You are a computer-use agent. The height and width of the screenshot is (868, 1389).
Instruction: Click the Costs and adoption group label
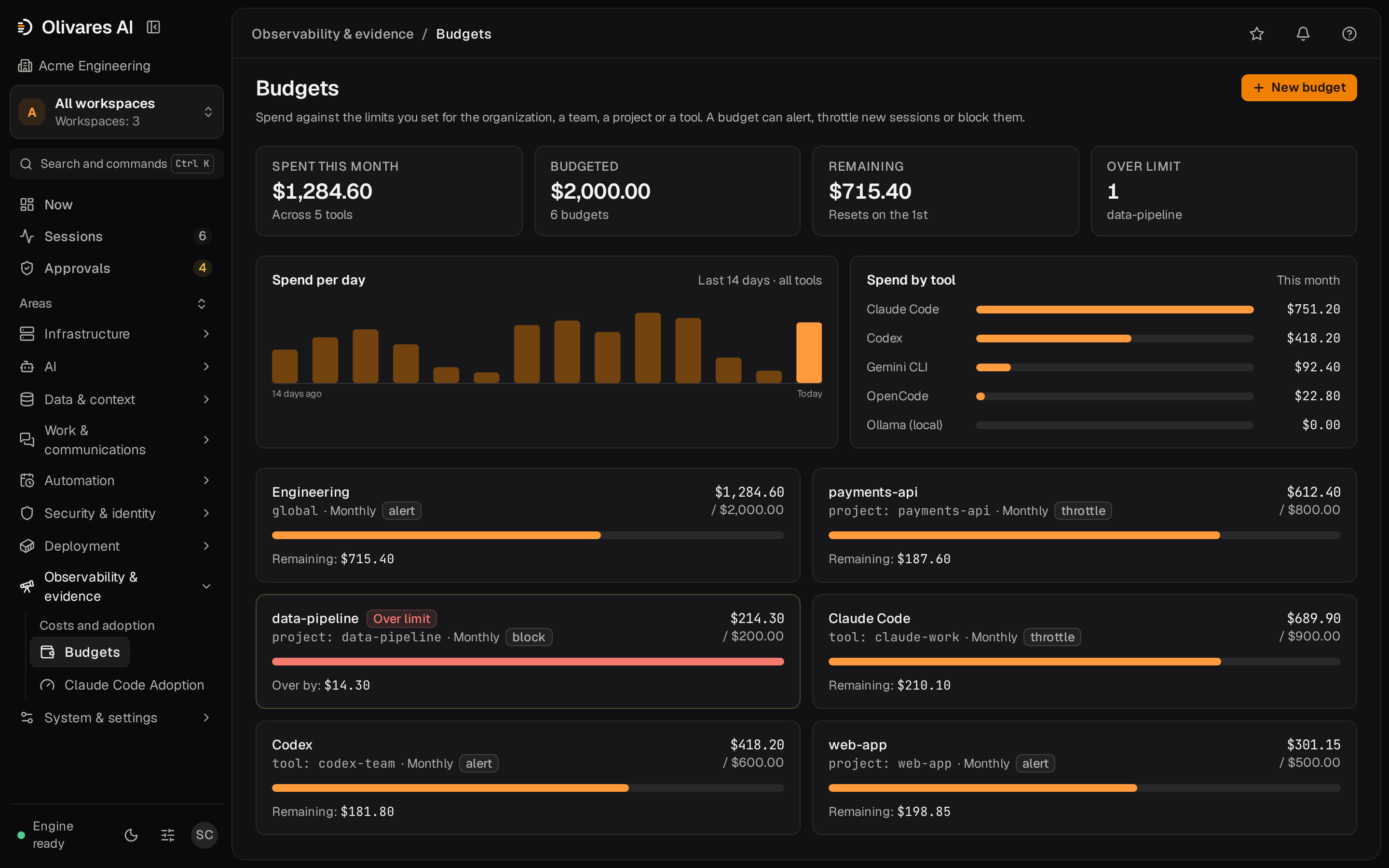point(97,625)
